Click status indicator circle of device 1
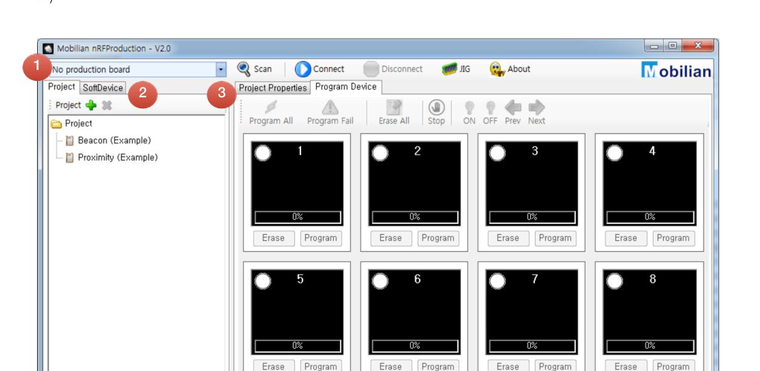Viewport: 760px width, 371px height. (x=263, y=153)
